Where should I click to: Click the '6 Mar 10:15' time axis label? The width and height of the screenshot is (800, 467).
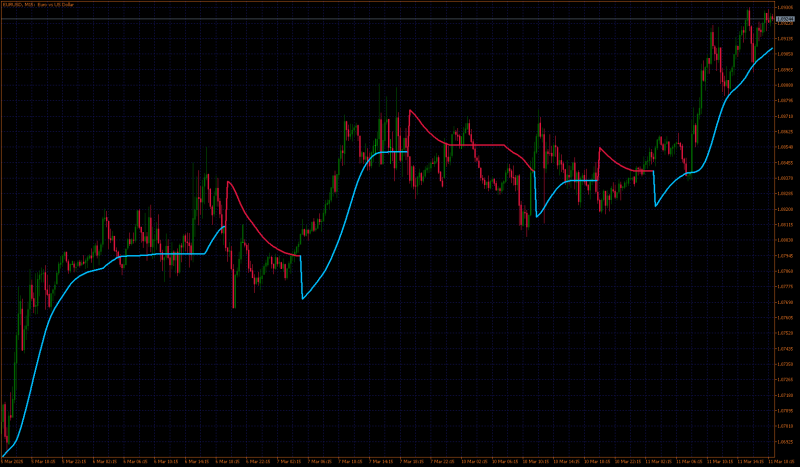click(x=166, y=461)
